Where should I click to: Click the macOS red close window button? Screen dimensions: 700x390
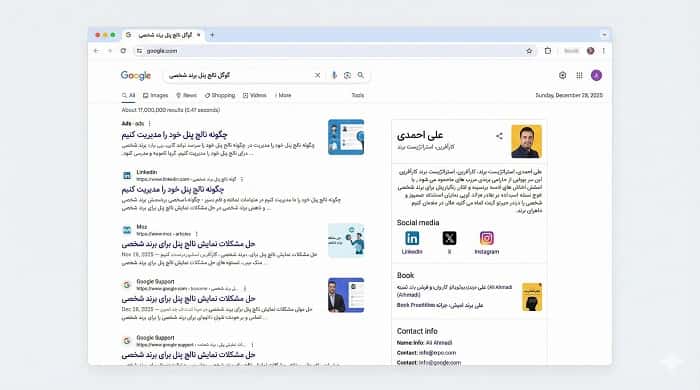[x=98, y=35]
